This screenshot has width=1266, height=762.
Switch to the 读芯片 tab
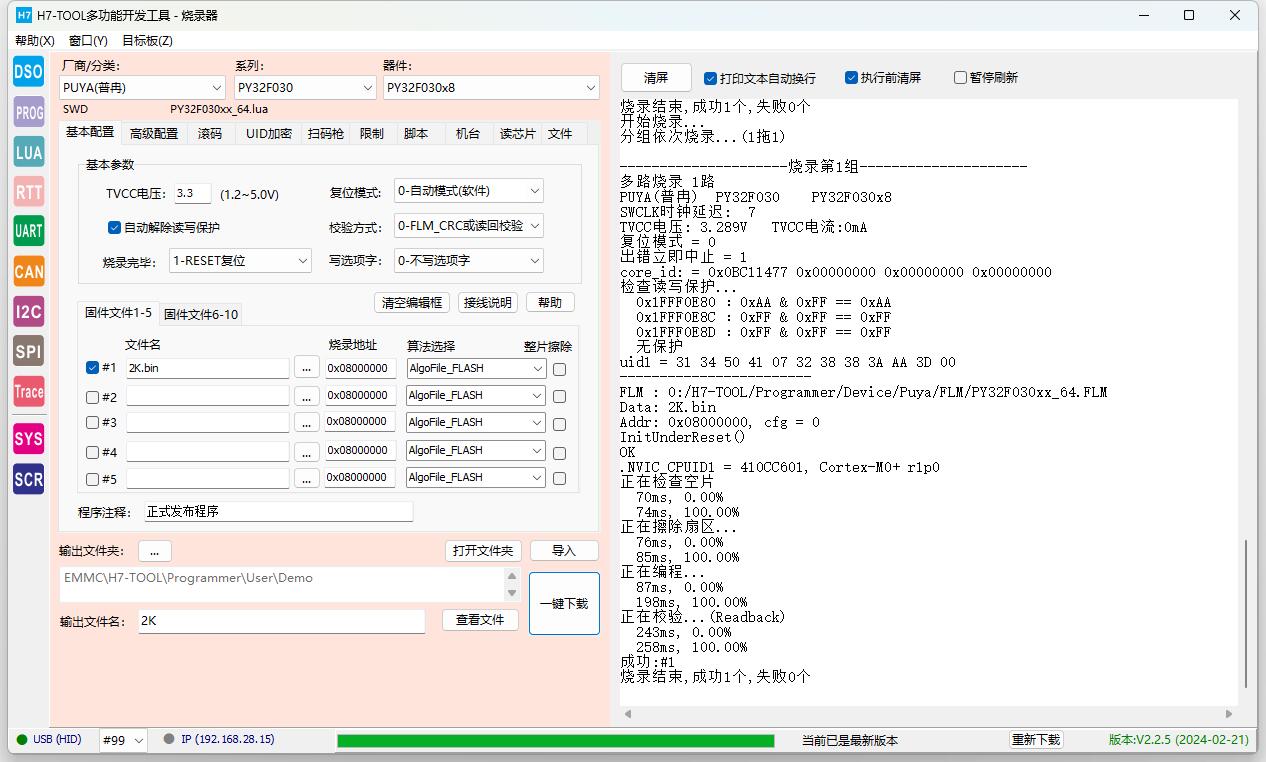click(x=518, y=134)
